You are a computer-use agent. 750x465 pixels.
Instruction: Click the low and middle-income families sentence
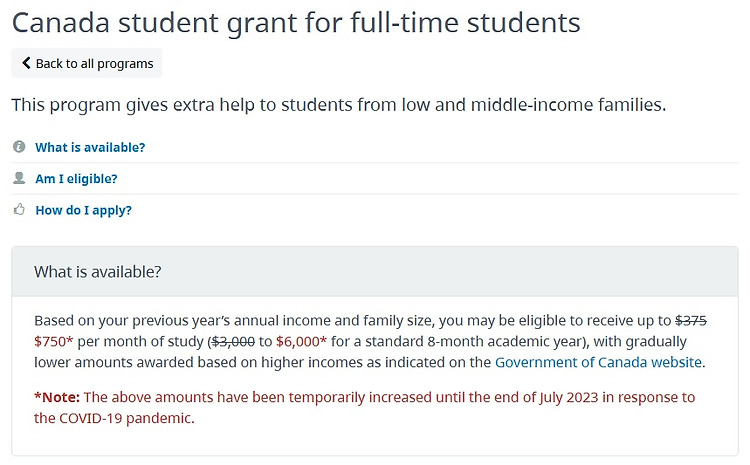339,105
